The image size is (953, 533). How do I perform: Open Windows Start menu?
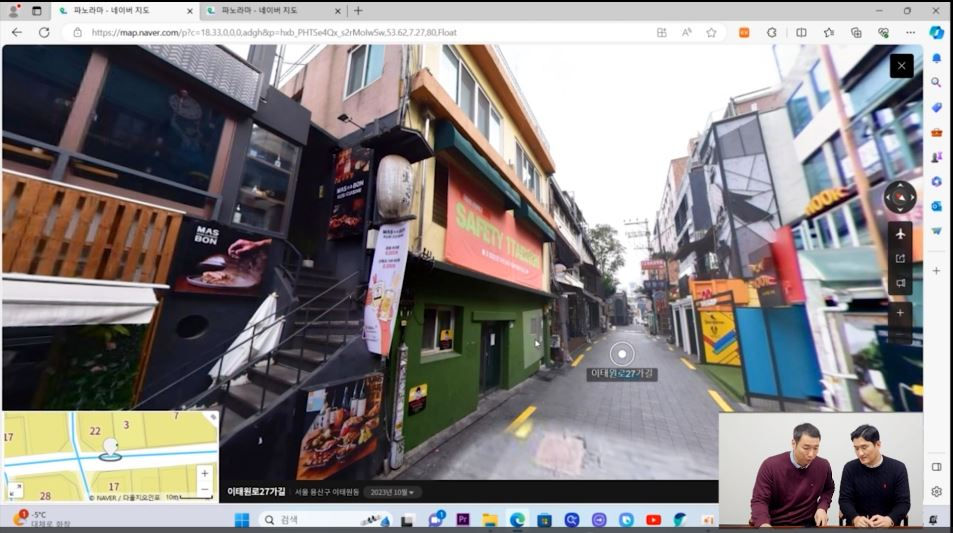[x=242, y=520]
